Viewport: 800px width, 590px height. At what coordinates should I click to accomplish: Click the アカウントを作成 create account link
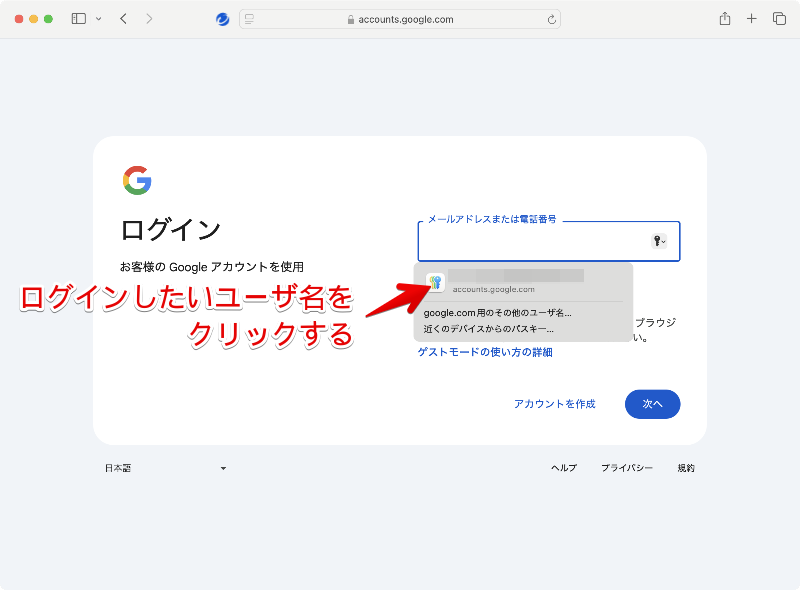(x=555, y=404)
